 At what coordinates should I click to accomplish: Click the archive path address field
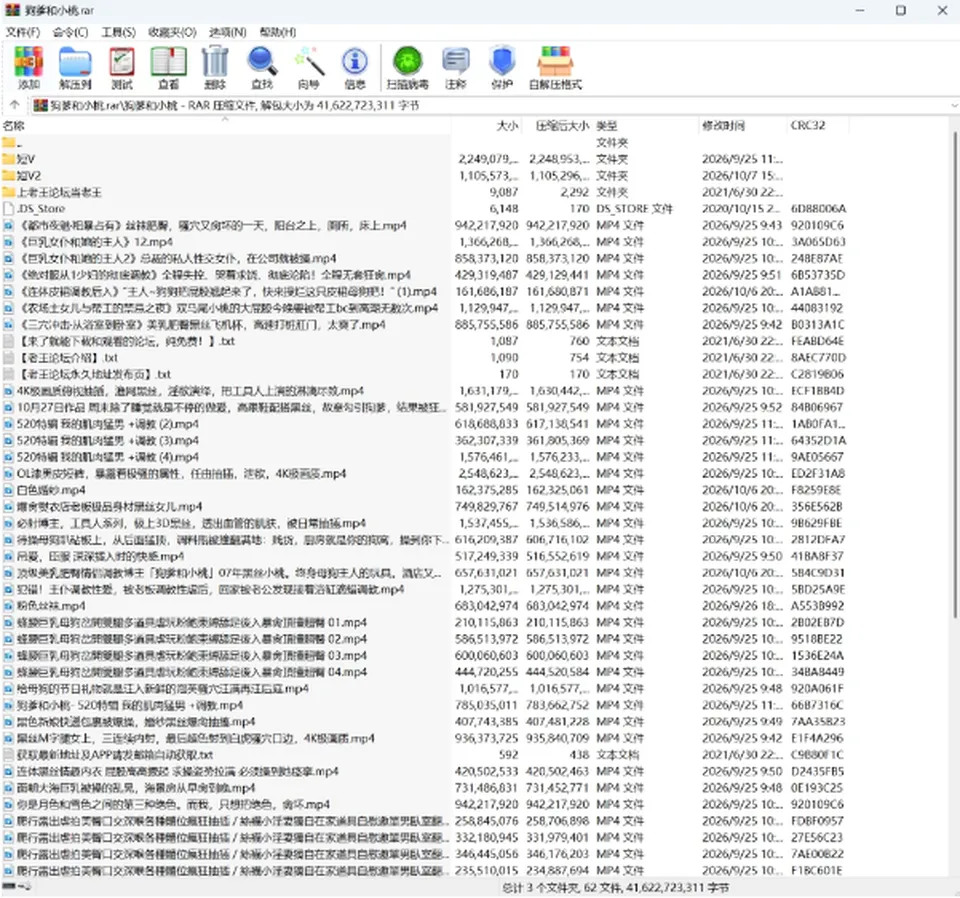pyautogui.click(x=493, y=106)
